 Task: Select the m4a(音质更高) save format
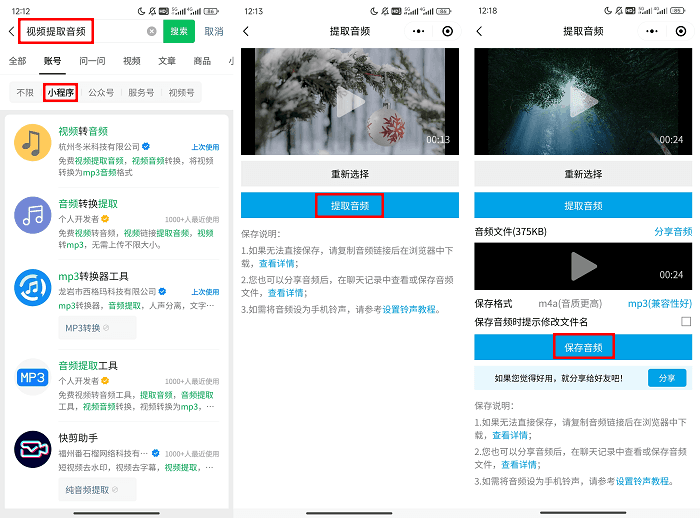(x=570, y=304)
